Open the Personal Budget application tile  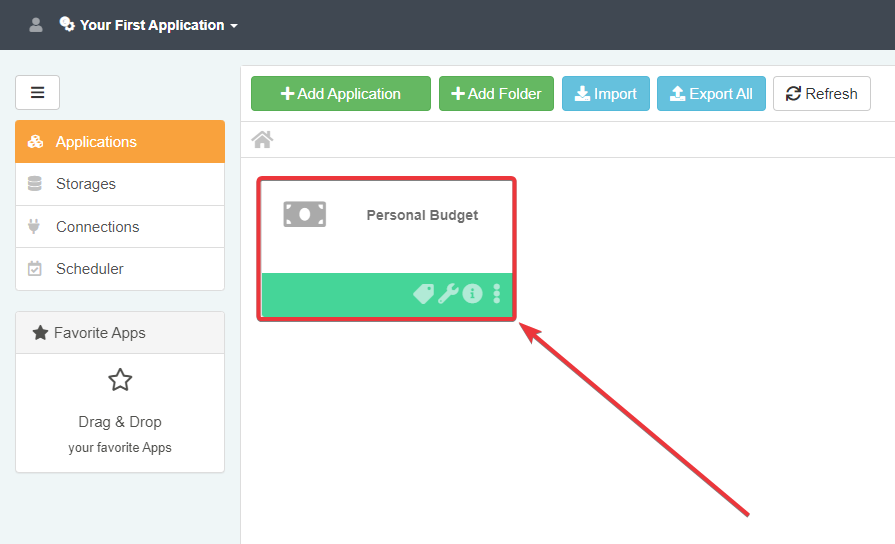(x=422, y=215)
